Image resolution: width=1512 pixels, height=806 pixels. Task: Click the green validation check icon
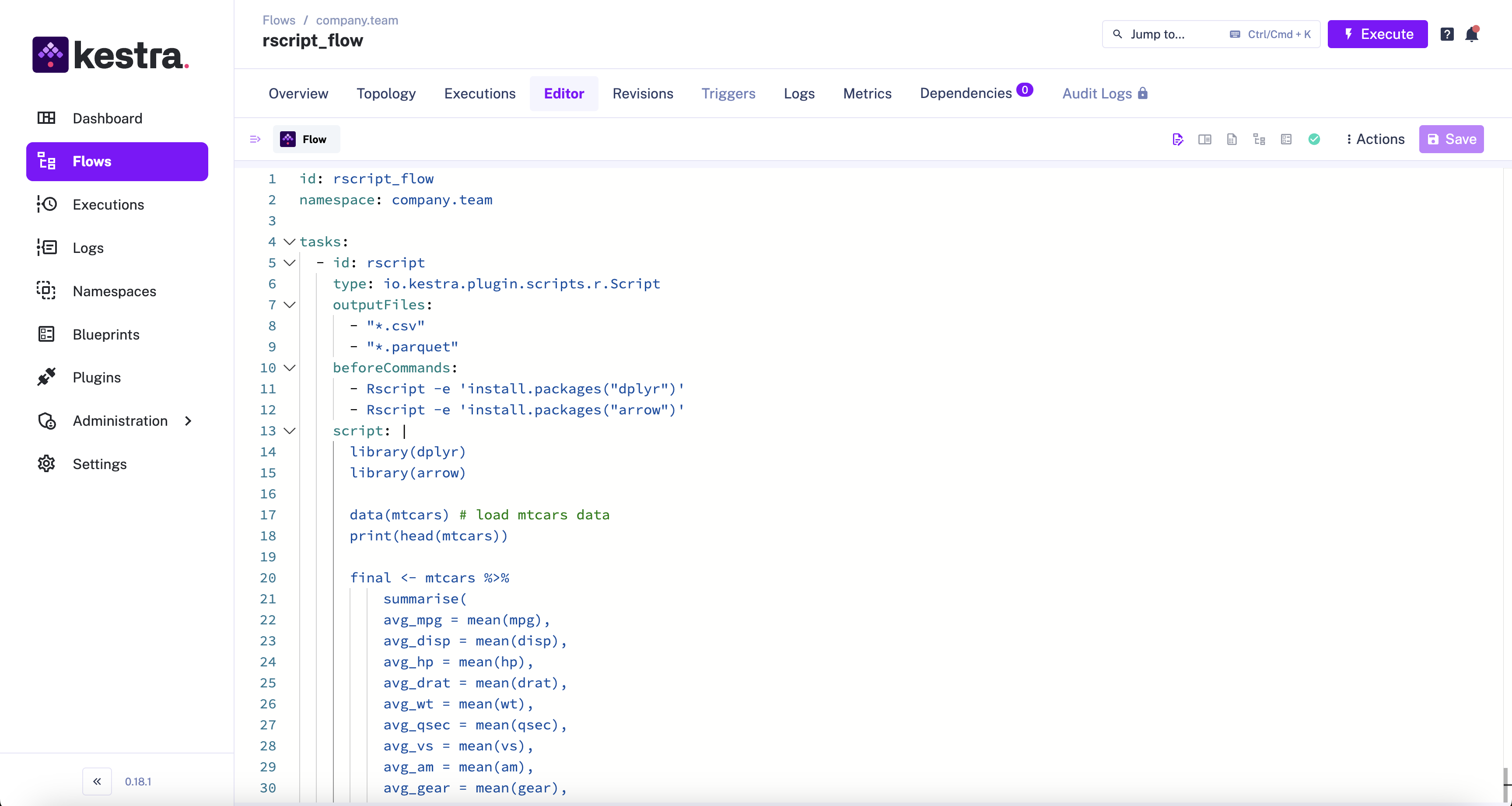[x=1315, y=139]
